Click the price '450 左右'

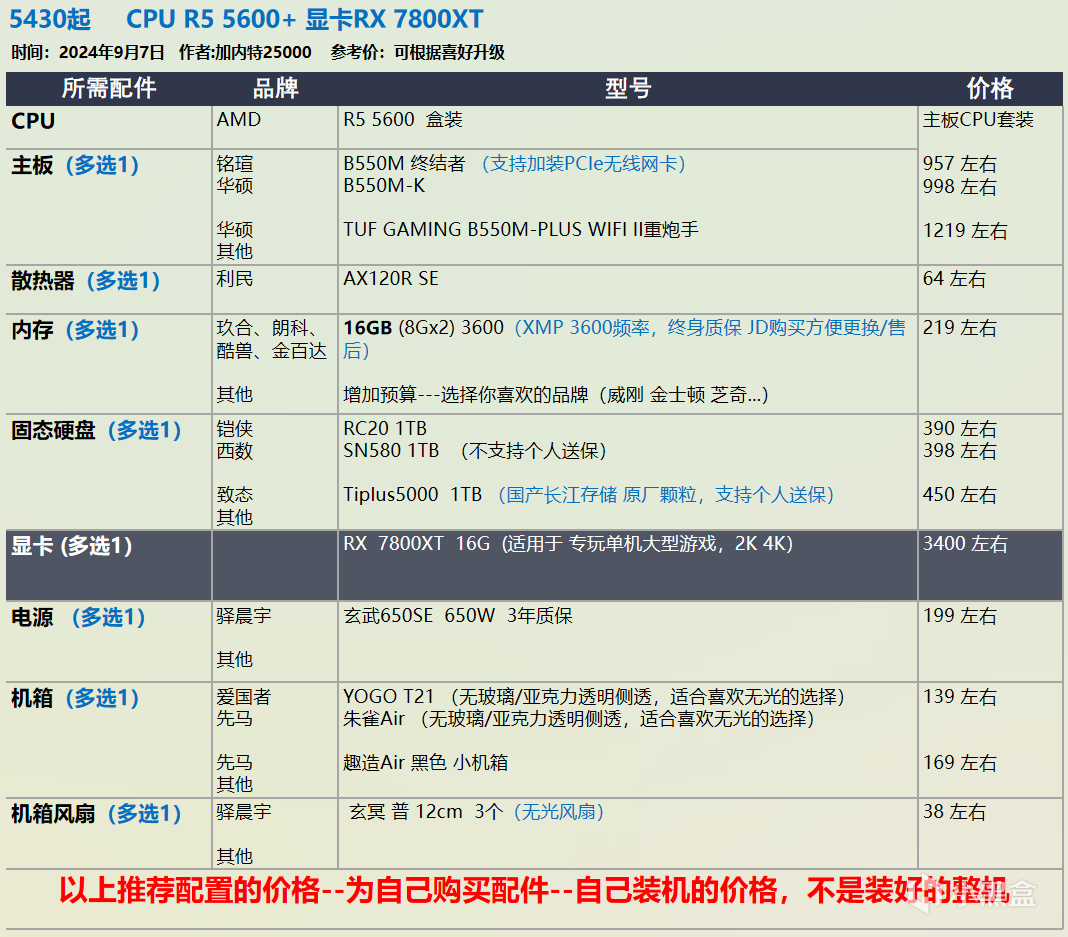click(x=960, y=494)
